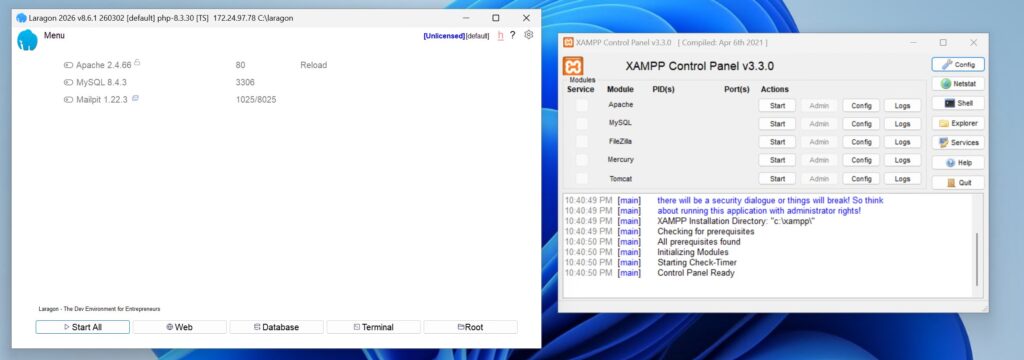Click MySQL port 3306 in Laragon
This screenshot has height=360, width=1024.
[245, 82]
